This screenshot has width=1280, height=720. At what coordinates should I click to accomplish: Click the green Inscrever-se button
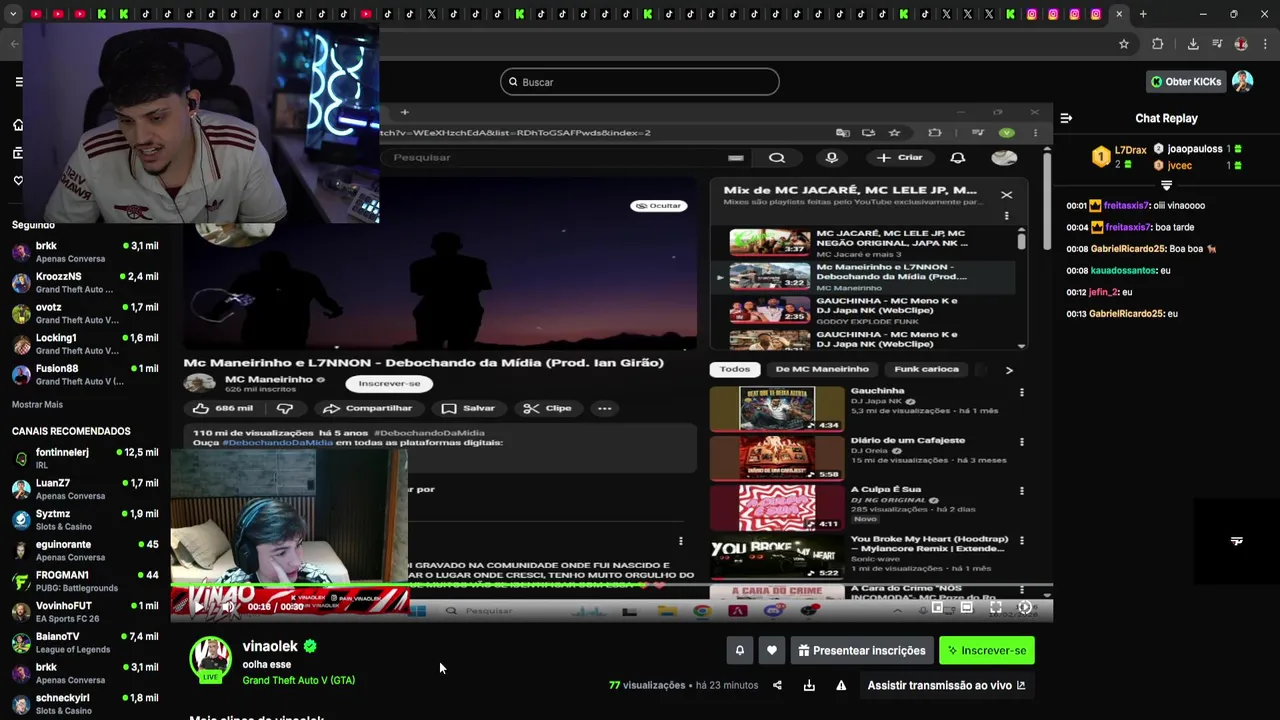(987, 650)
